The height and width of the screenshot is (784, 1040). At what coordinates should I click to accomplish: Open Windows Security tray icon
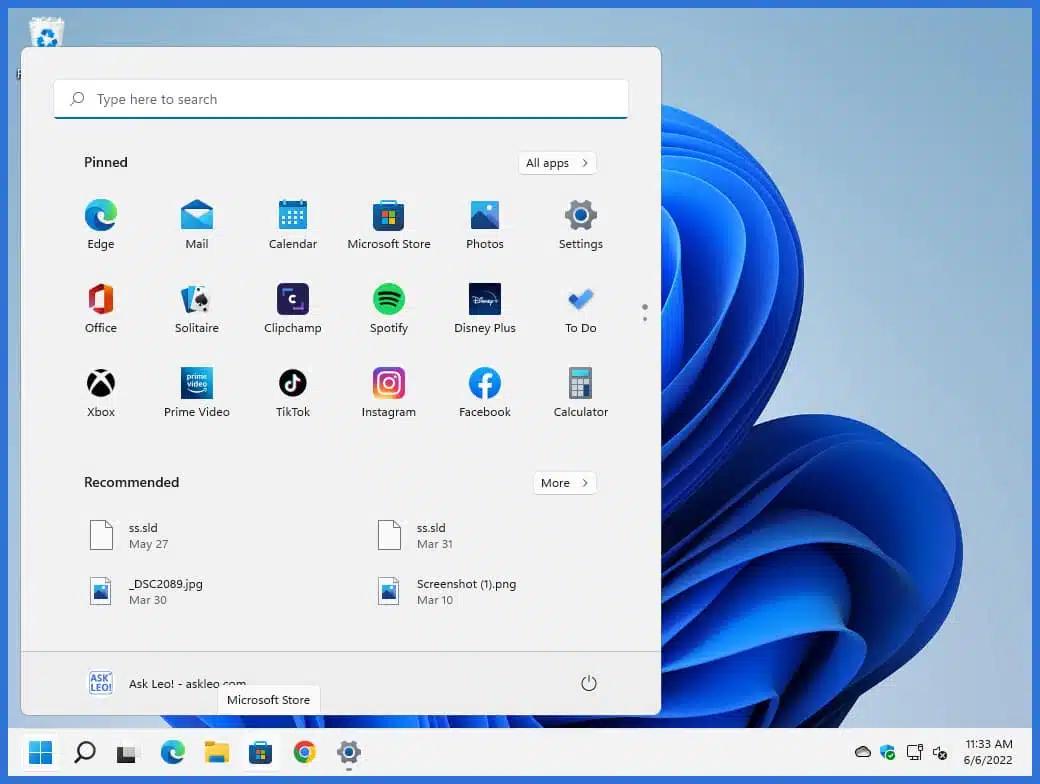887,752
